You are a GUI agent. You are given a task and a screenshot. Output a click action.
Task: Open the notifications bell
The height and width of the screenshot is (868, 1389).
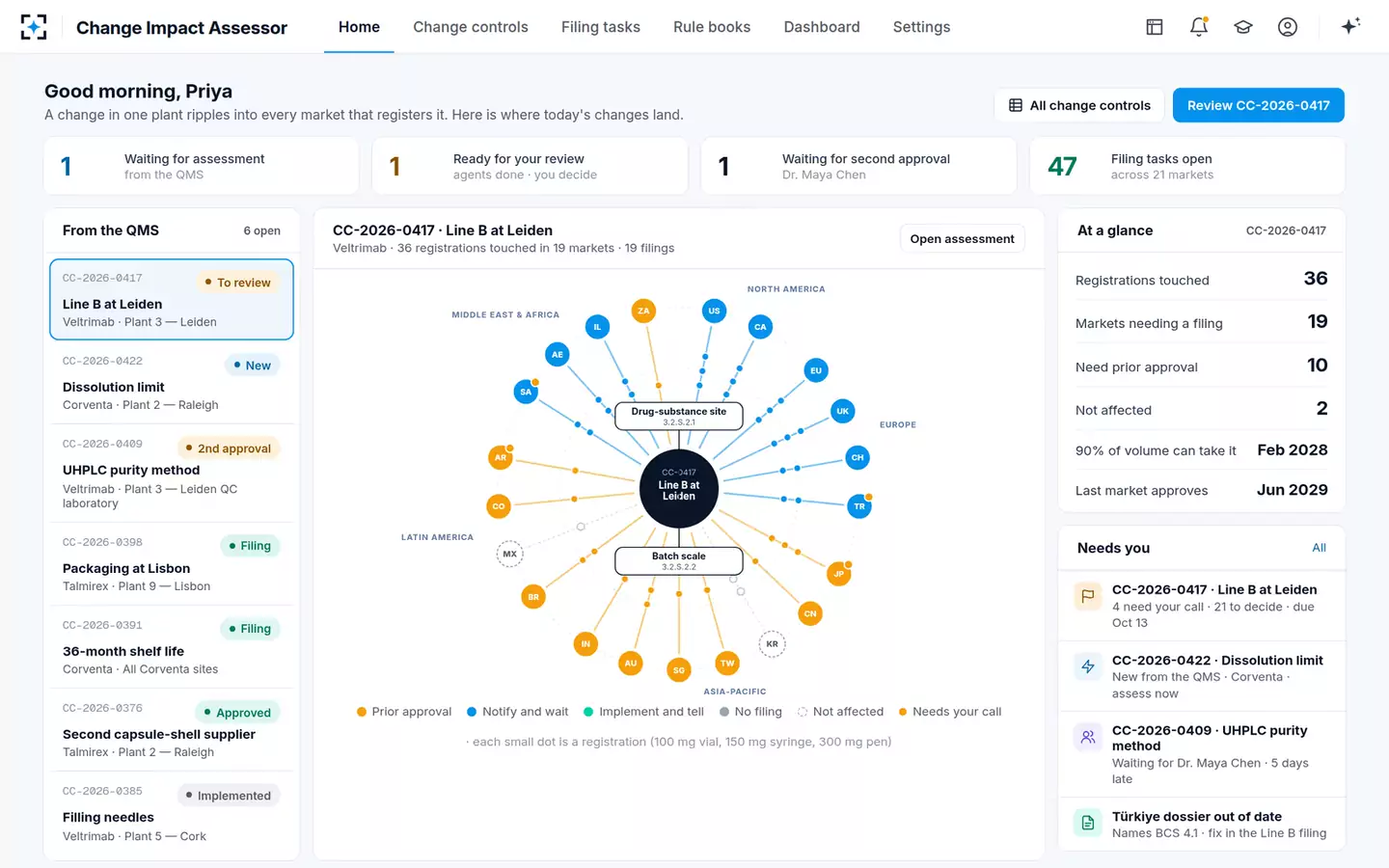(x=1199, y=27)
